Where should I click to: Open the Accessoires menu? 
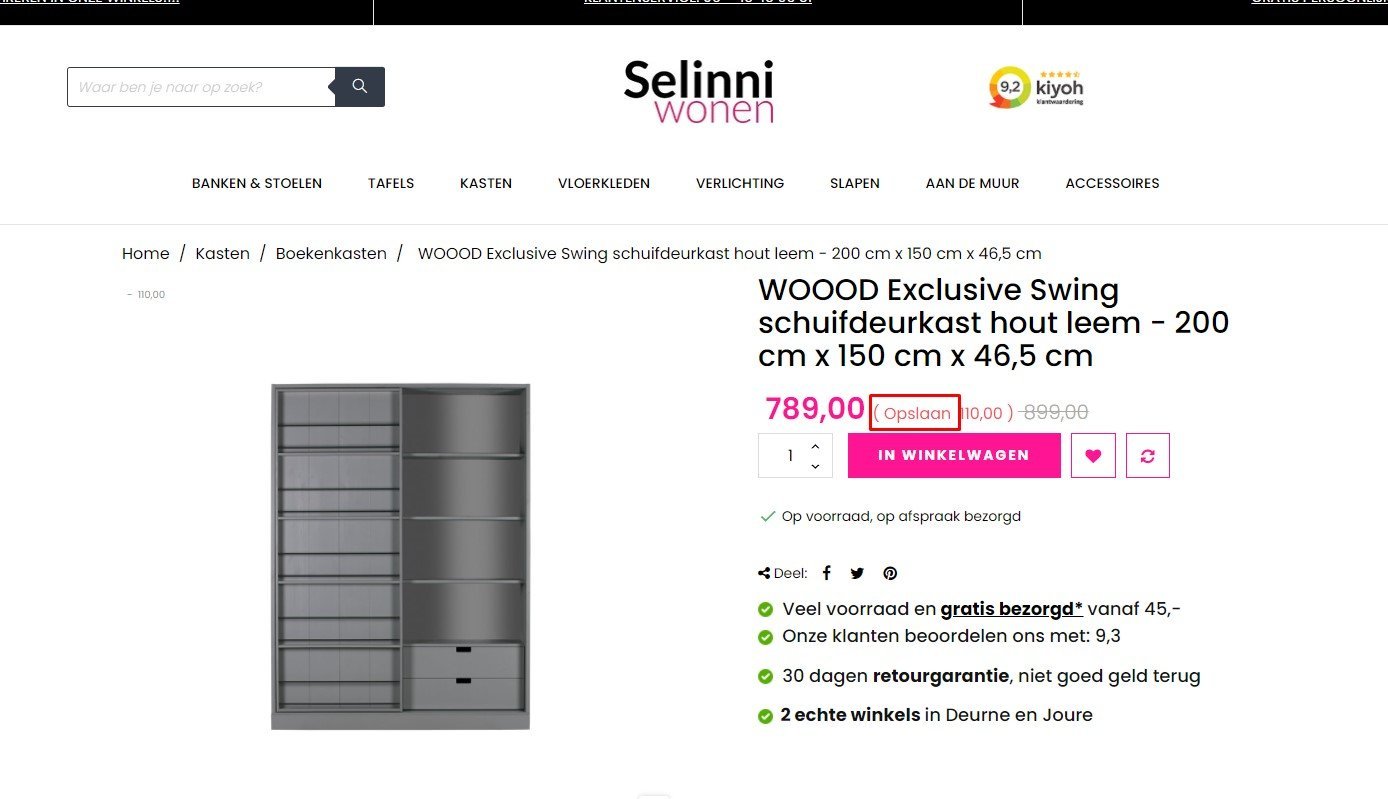coord(1112,183)
